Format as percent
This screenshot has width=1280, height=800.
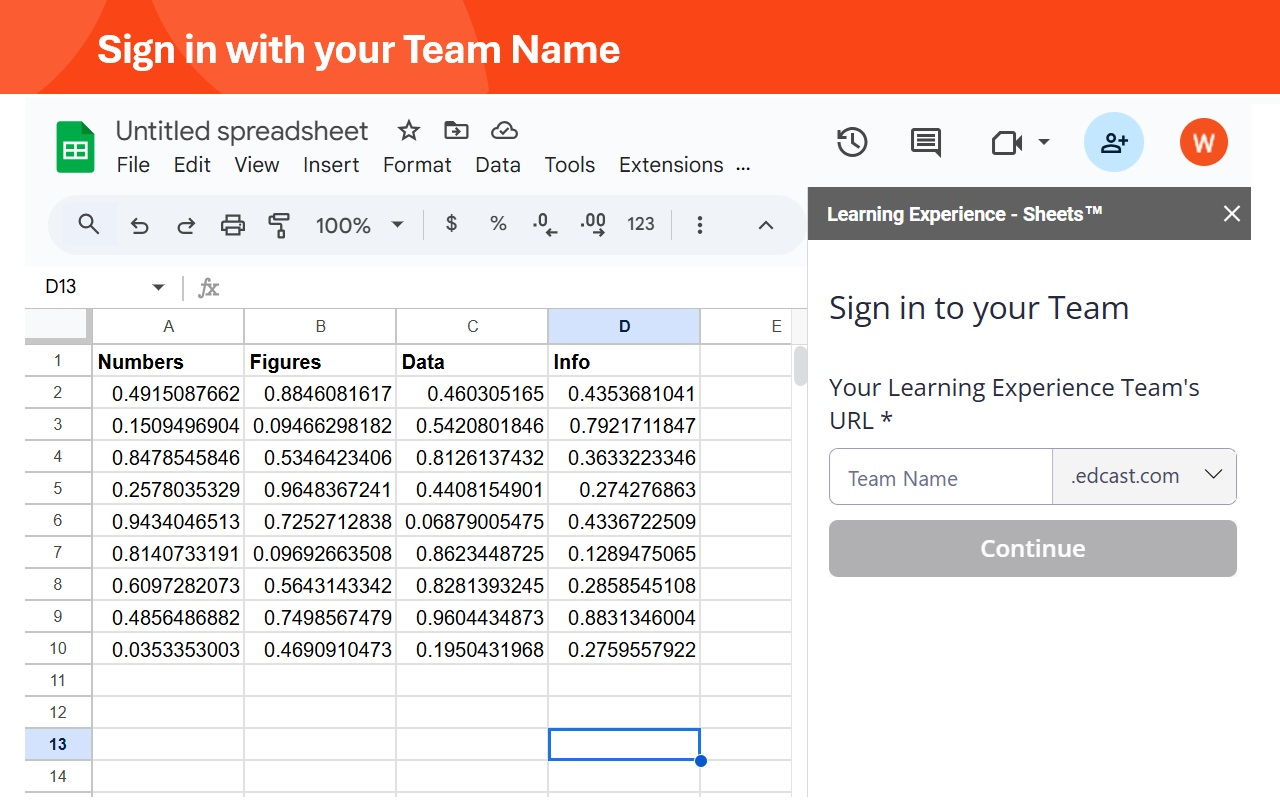[x=498, y=224]
